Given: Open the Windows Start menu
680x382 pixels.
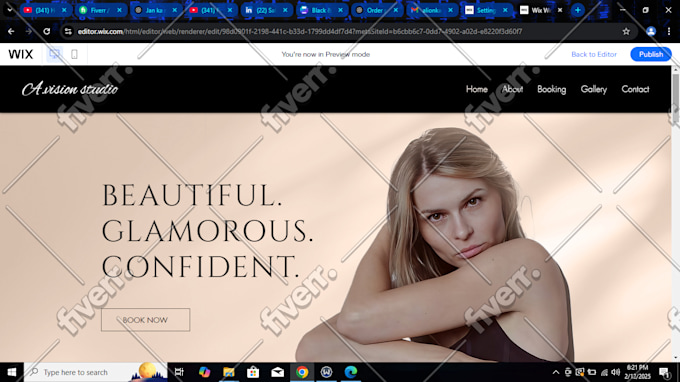Looking at the screenshot, I should coord(12,372).
